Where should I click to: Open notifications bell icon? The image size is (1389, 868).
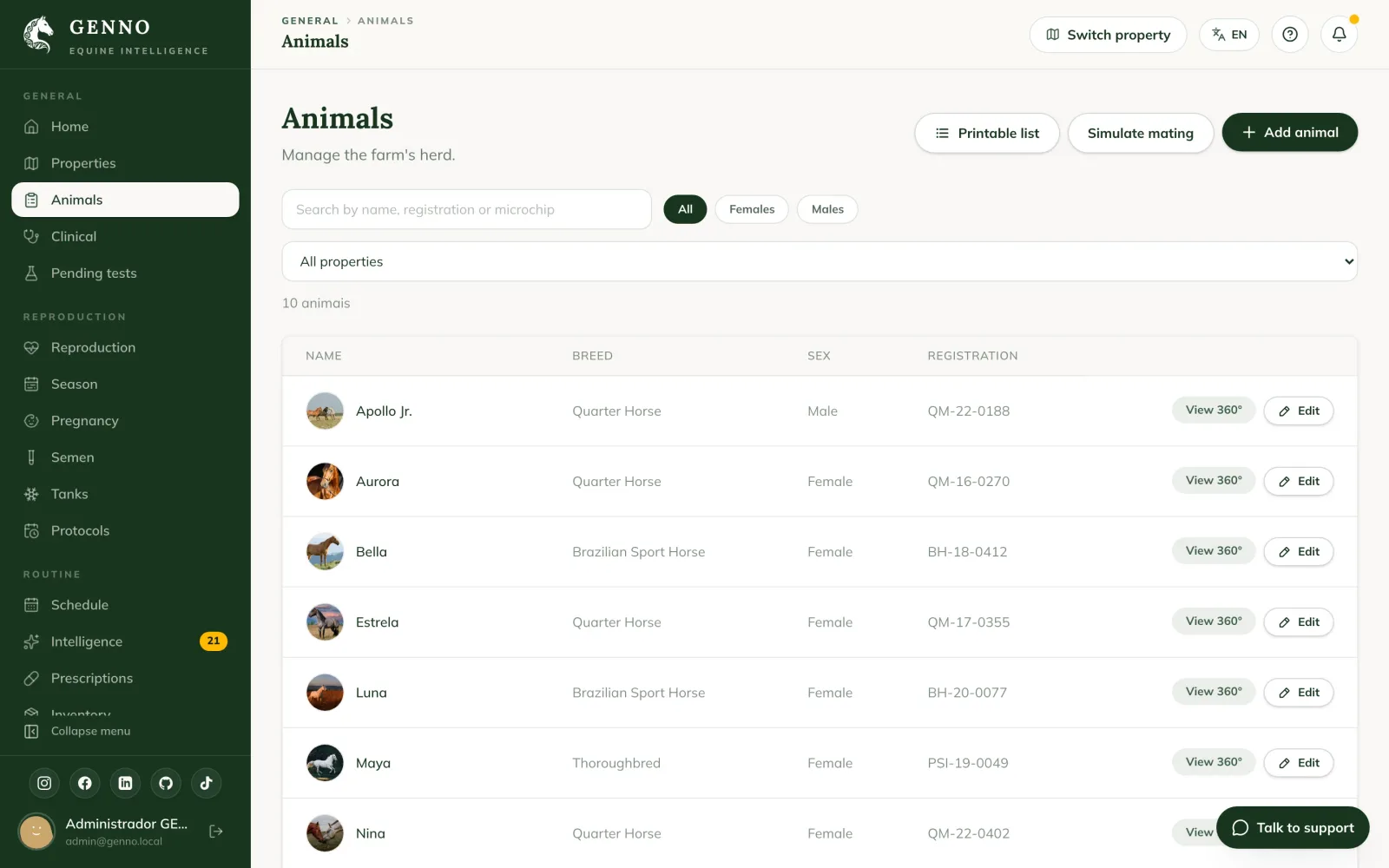[1340, 35]
